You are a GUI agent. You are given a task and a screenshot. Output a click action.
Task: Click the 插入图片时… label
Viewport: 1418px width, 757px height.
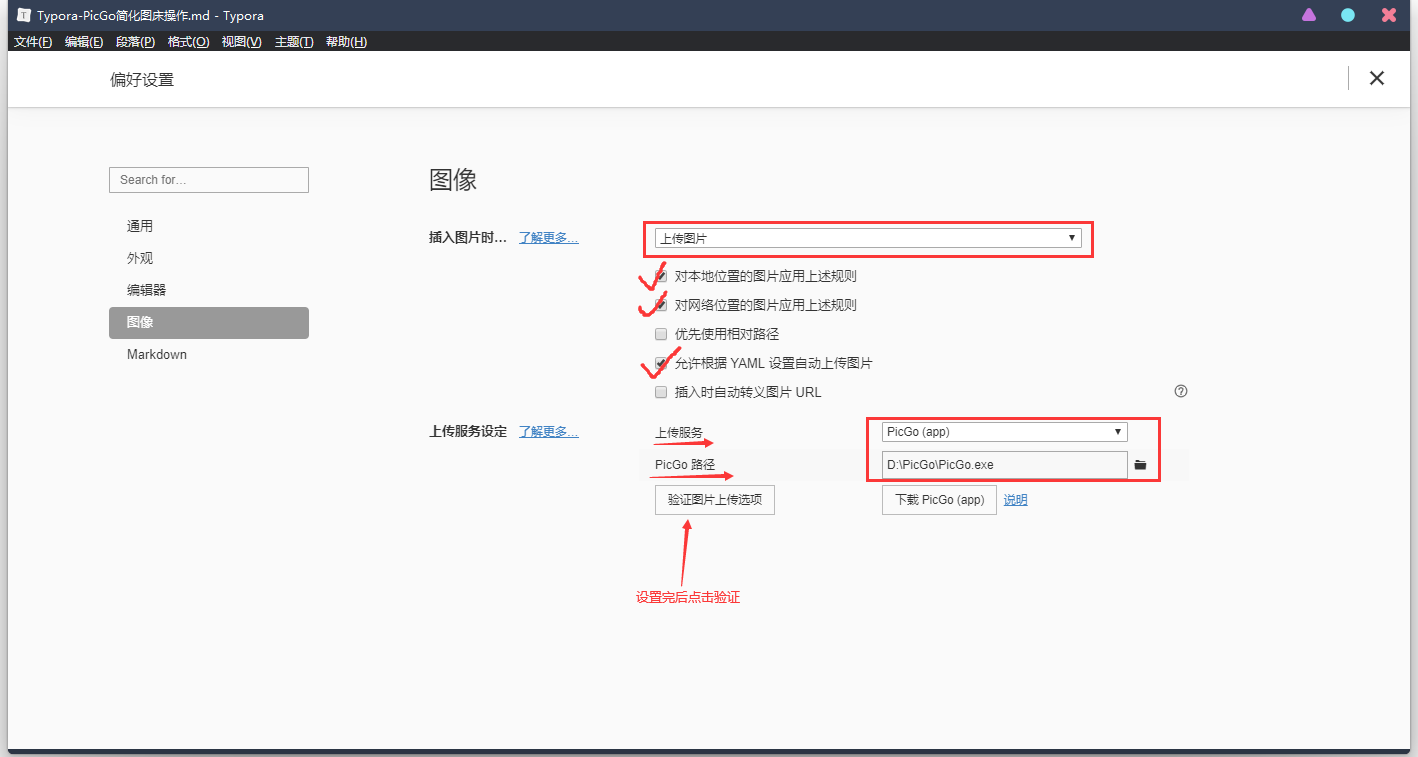coord(468,237)
